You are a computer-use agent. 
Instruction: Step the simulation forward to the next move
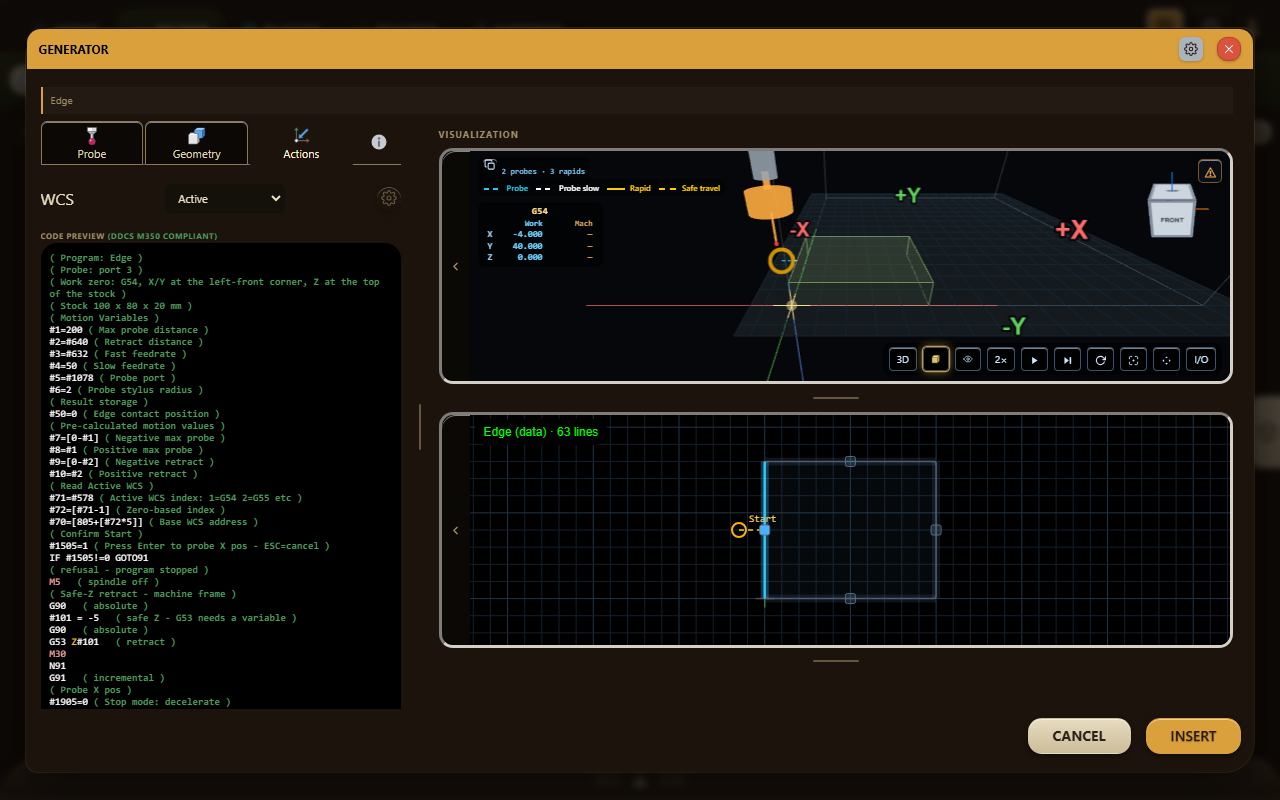[x=1067, y=359]
